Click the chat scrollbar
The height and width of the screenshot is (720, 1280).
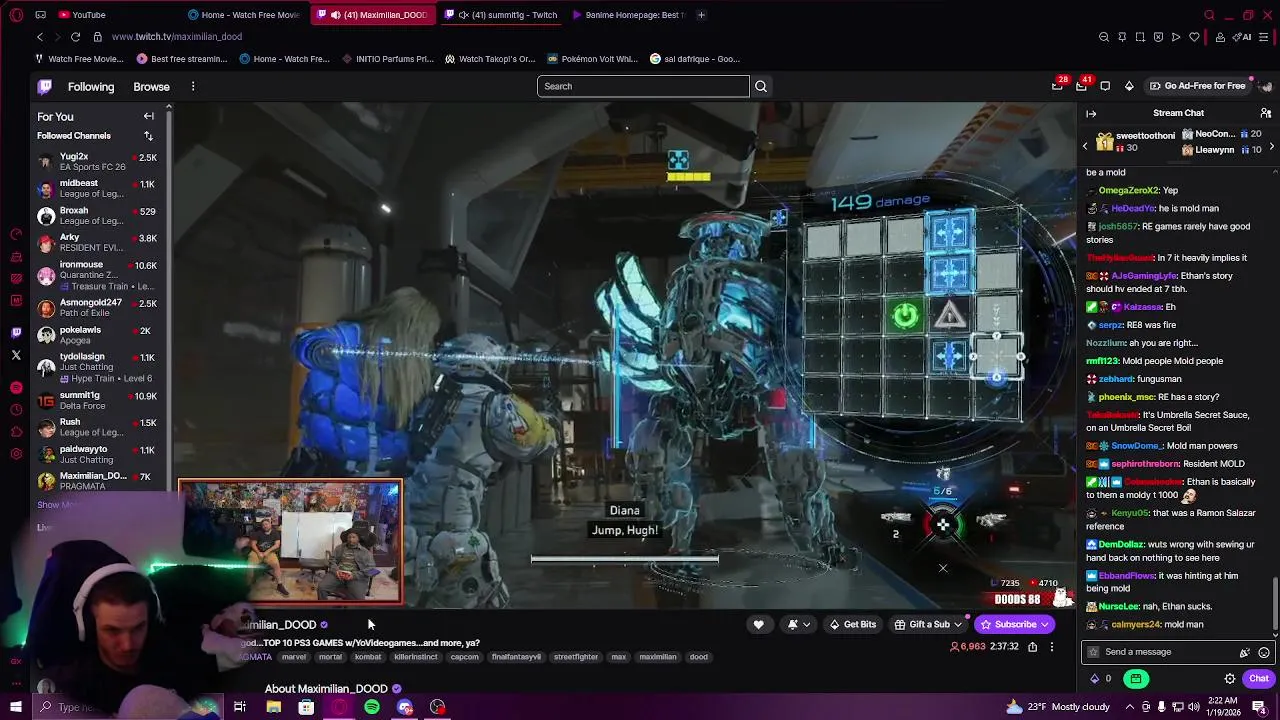tap(1274, 605)
